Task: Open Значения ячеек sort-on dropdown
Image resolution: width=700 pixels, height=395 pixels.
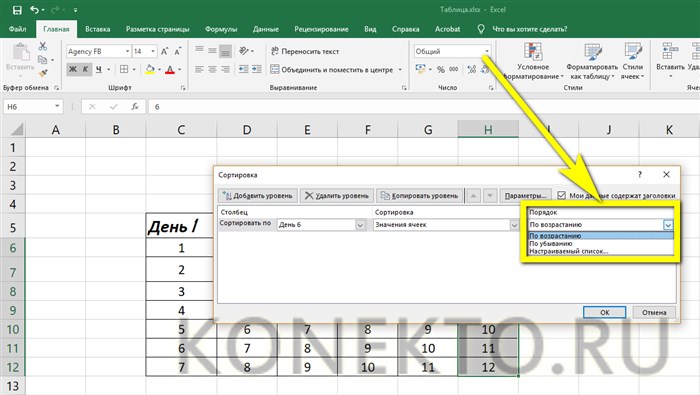Action: pos(514,225)
